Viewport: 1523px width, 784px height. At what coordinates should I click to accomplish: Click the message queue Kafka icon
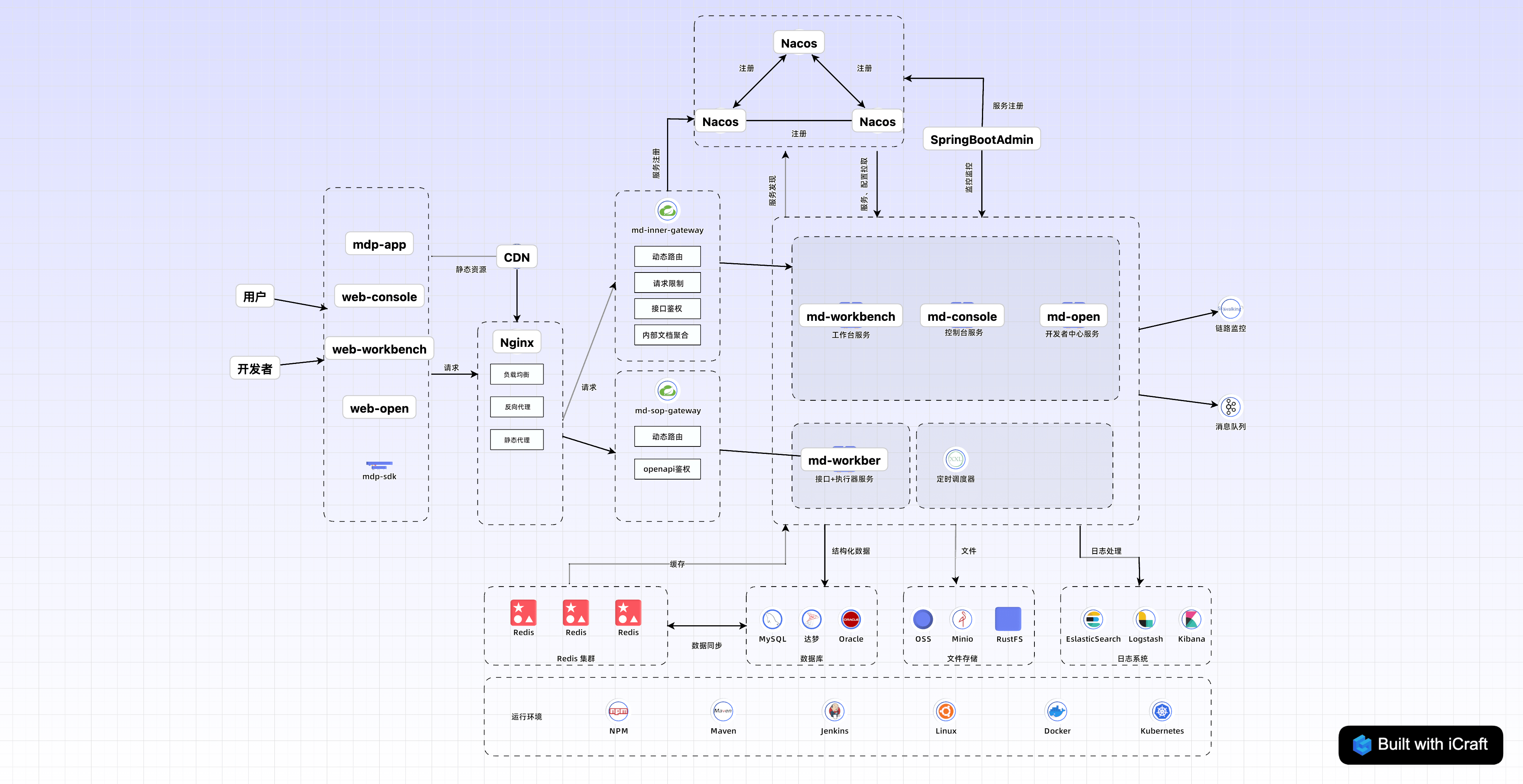coord(1230,407)
